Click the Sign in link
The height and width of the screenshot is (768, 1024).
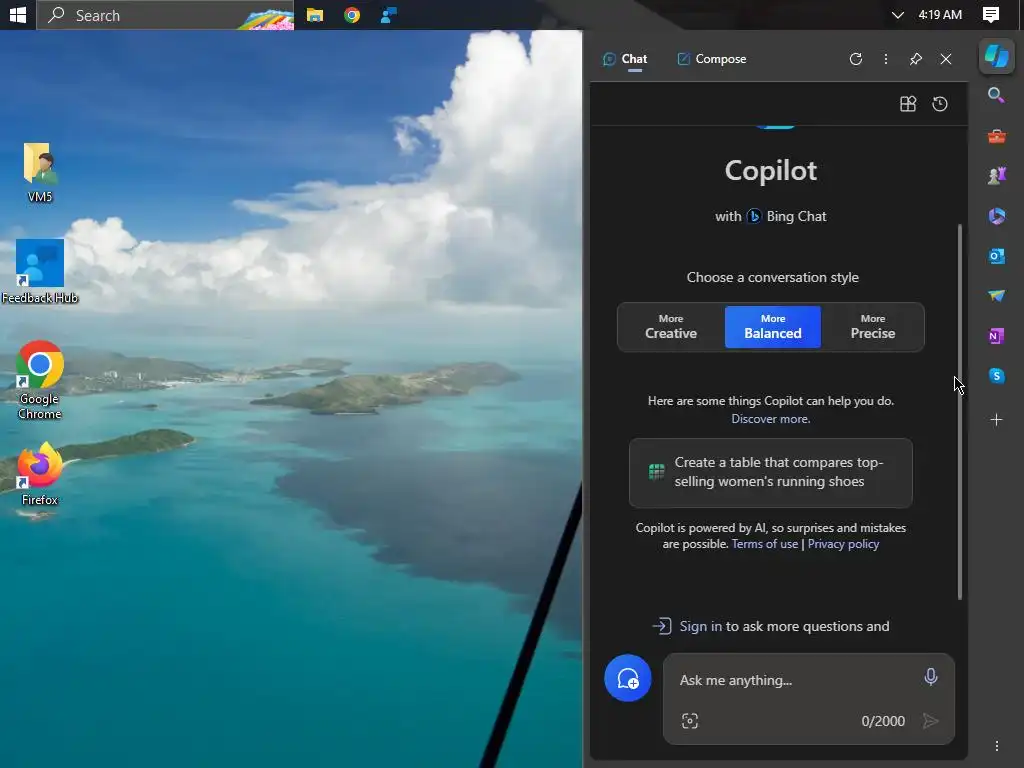[701, 626]
